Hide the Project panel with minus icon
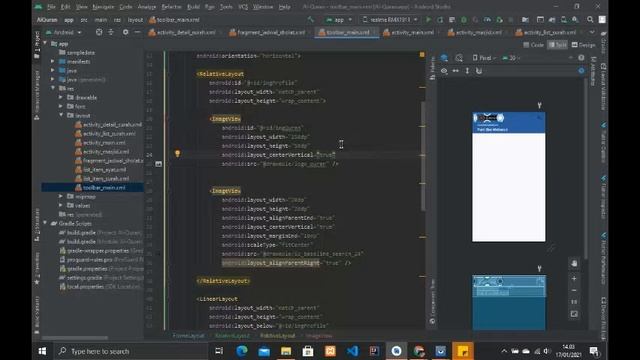The height and width of the screenshot is (360, 640). pyautogui.click(x=137, y=32)
